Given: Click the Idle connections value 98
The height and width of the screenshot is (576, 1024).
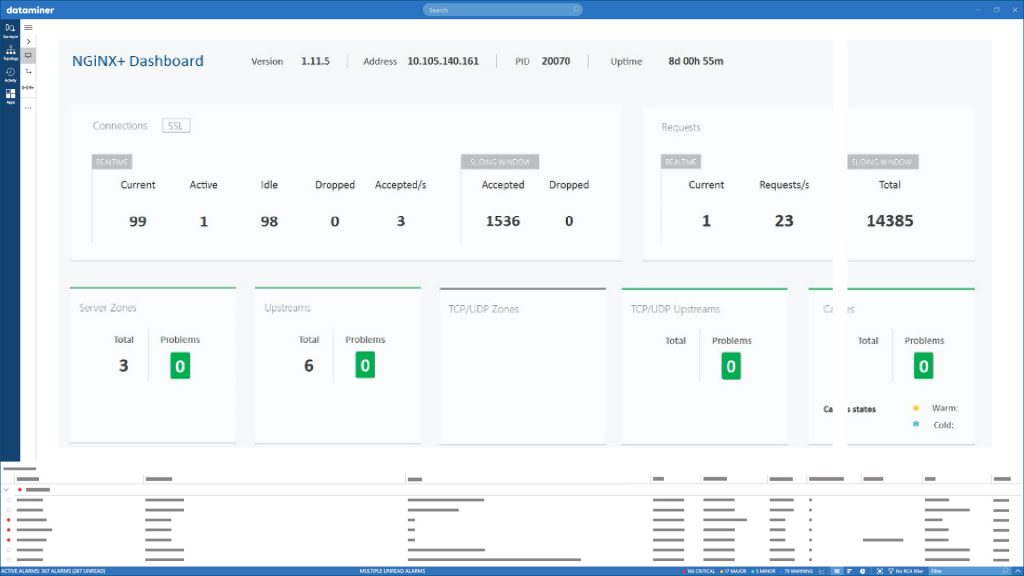Looking at the screenshot, I should point(269,221).
